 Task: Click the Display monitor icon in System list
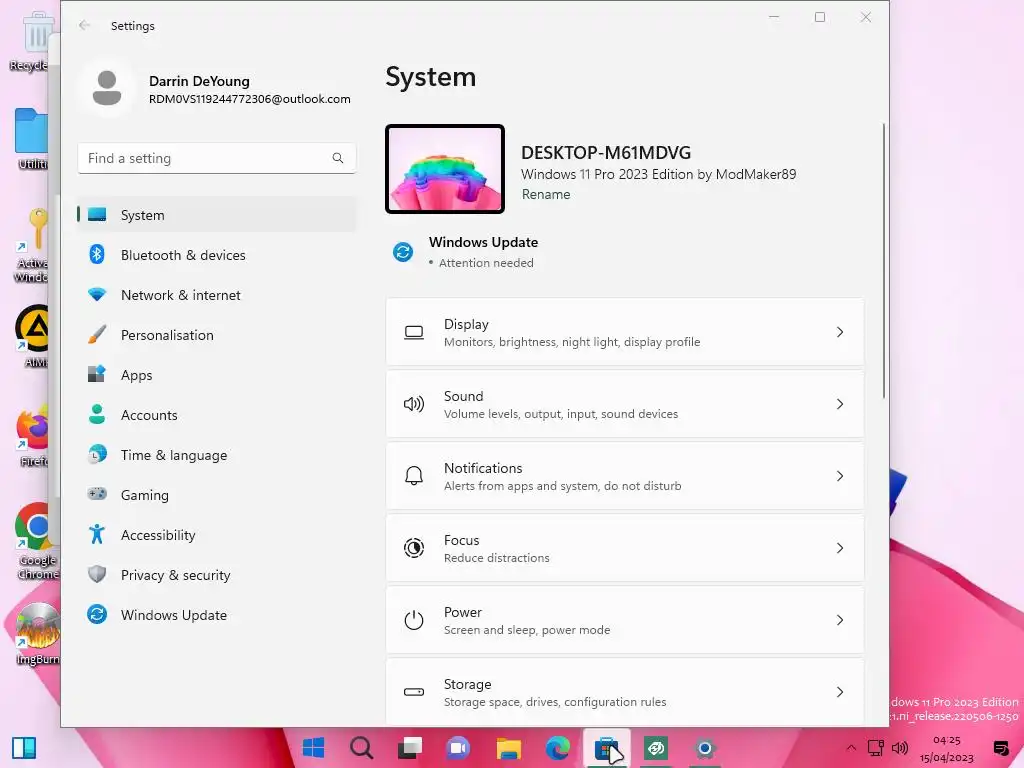click(413, 332)
